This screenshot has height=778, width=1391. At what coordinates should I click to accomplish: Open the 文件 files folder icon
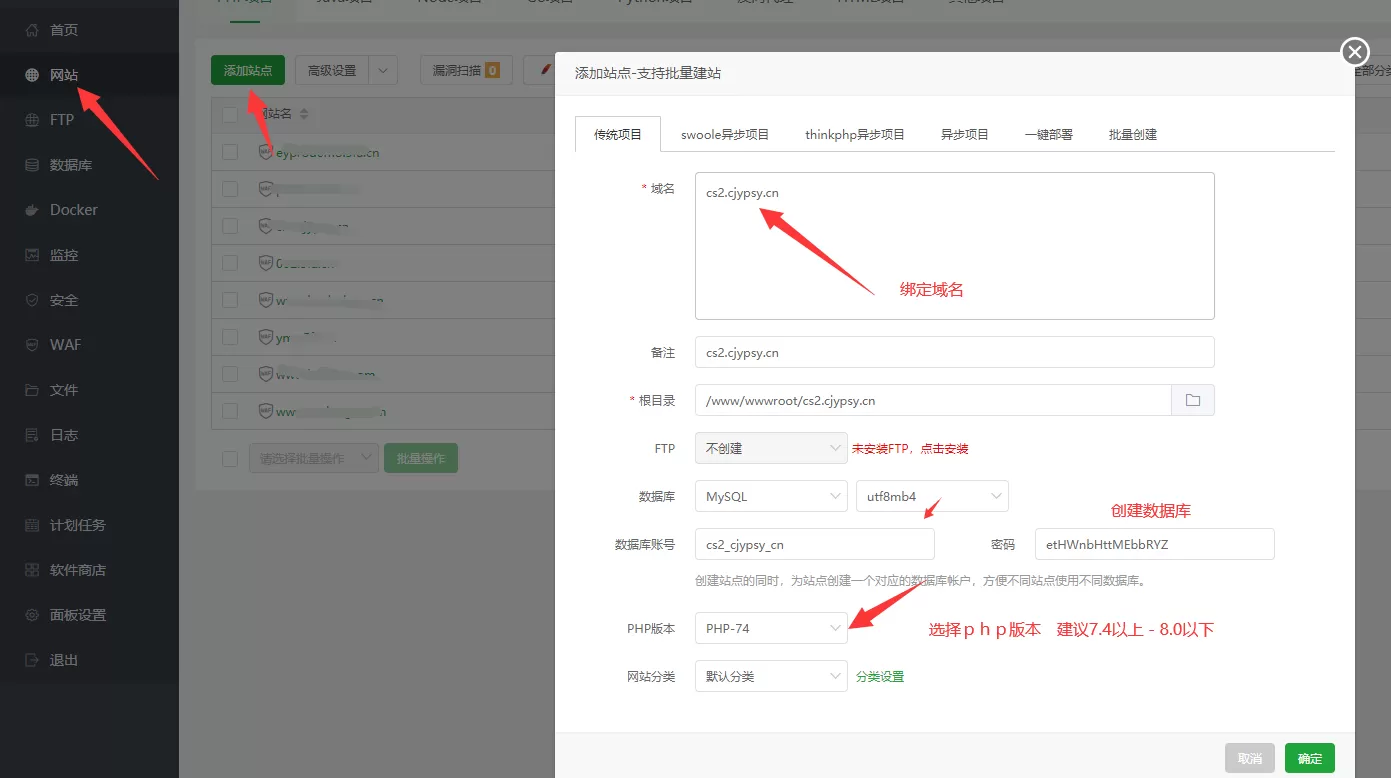tap(32, 390)
